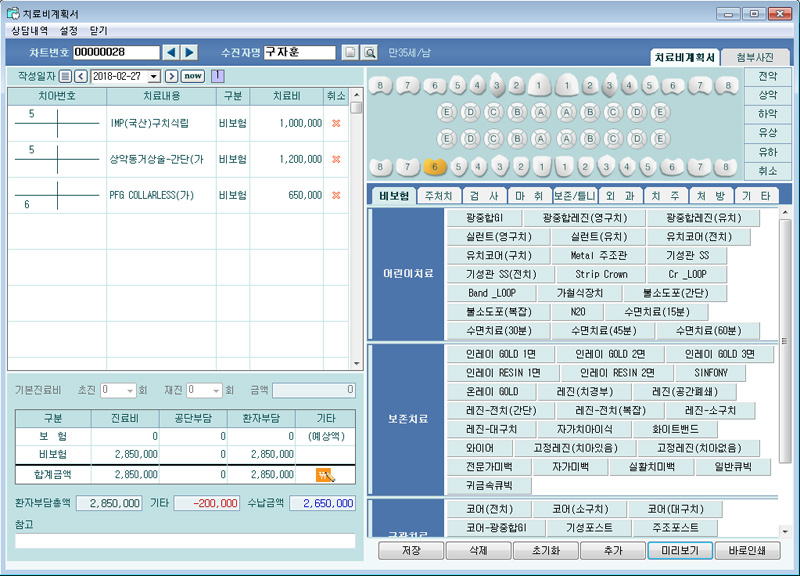
Task: Open the new patient document icon
Action: tap(350, 52)
